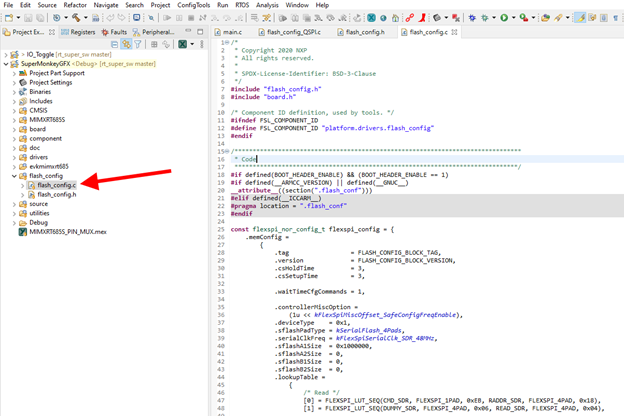Open the ConfigTools menu
Image resolution: width=624 pixels, height=416 pixels.
point(194,5)
